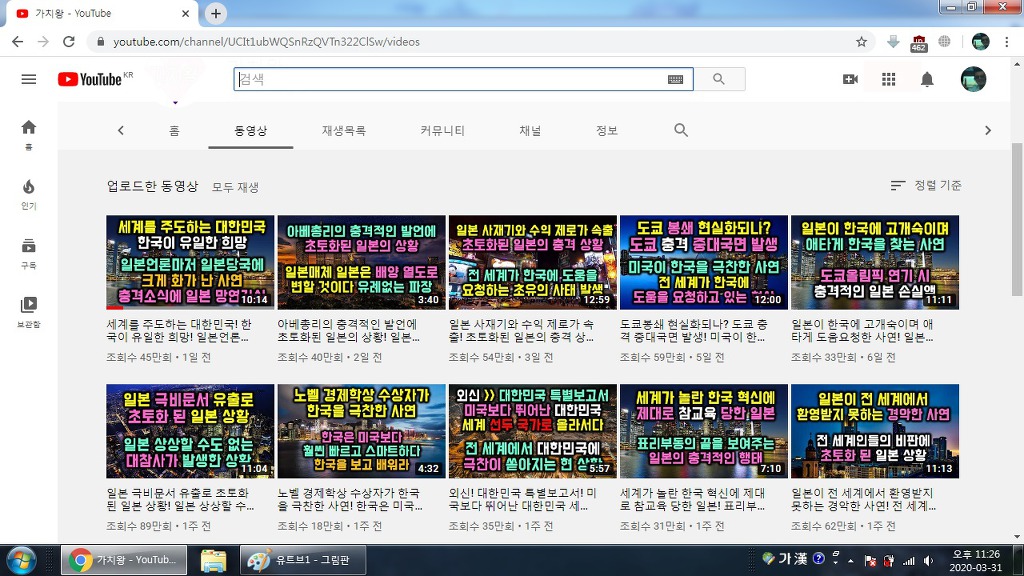Click the create video camera icon
The width and height of the screenshot is (1024, 576).
tap(850, 80)
